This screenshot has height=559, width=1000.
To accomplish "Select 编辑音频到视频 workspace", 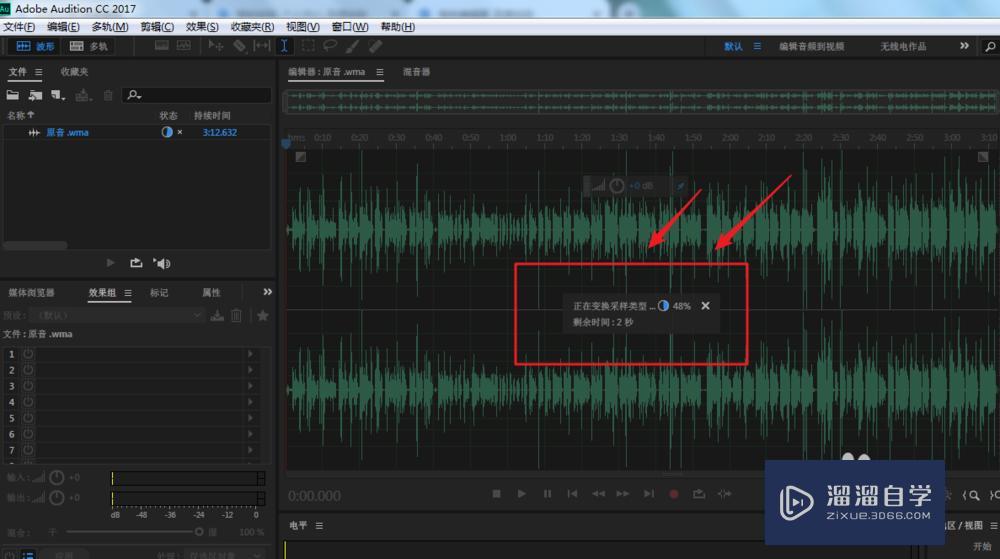I will (811, 47).
